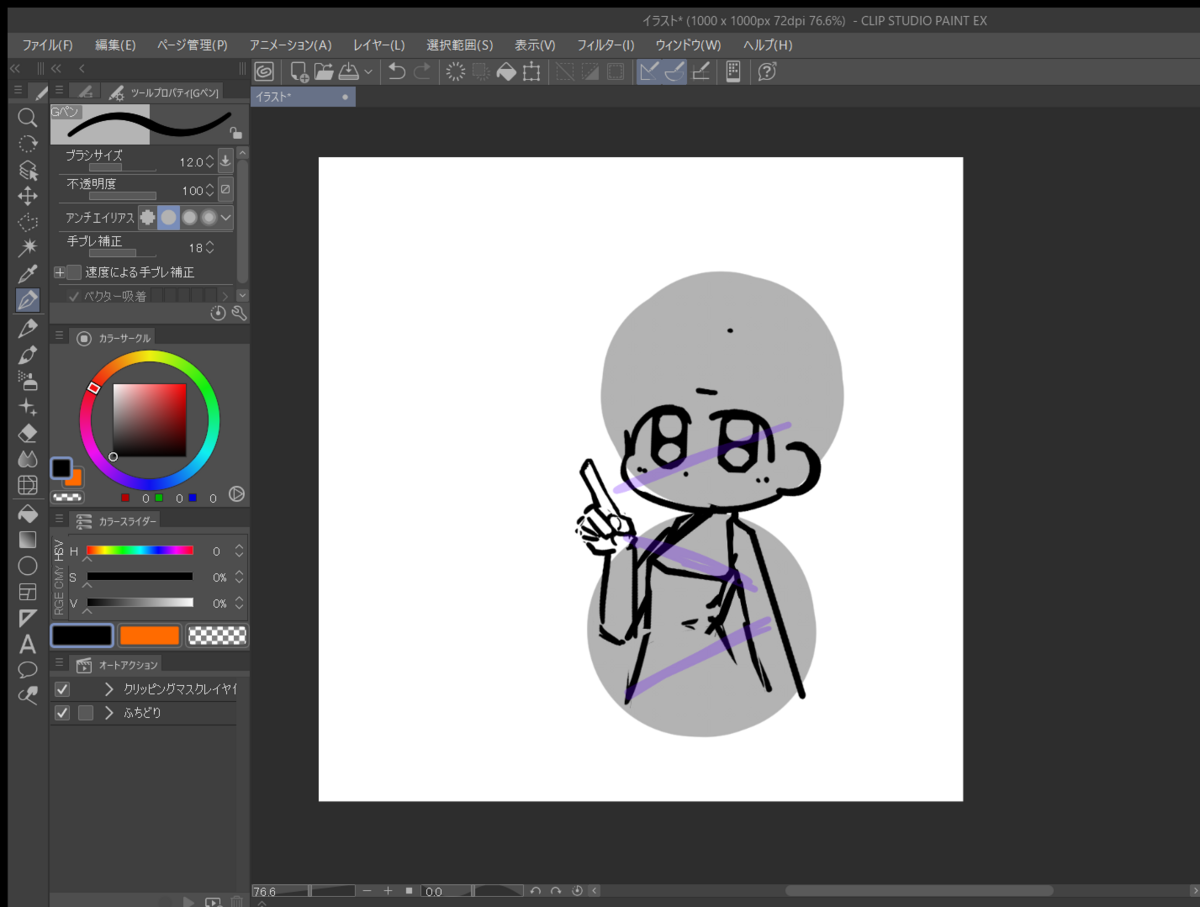This screenshot has width=1200, height=907.
Task: Open the Auto Action panel menu
Action: click(x=59, y=663)
